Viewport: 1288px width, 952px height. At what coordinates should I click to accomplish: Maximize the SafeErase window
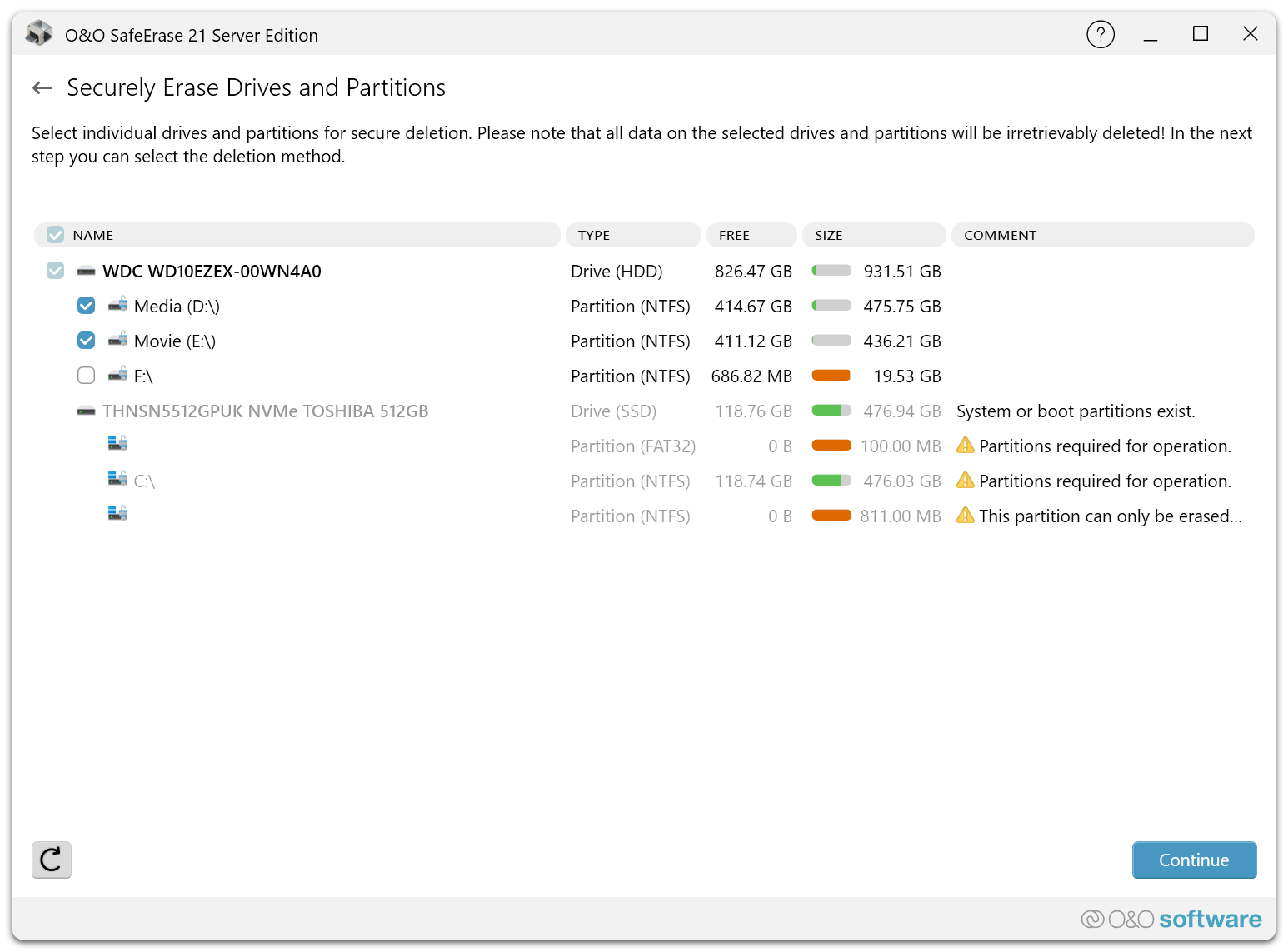1201,34
